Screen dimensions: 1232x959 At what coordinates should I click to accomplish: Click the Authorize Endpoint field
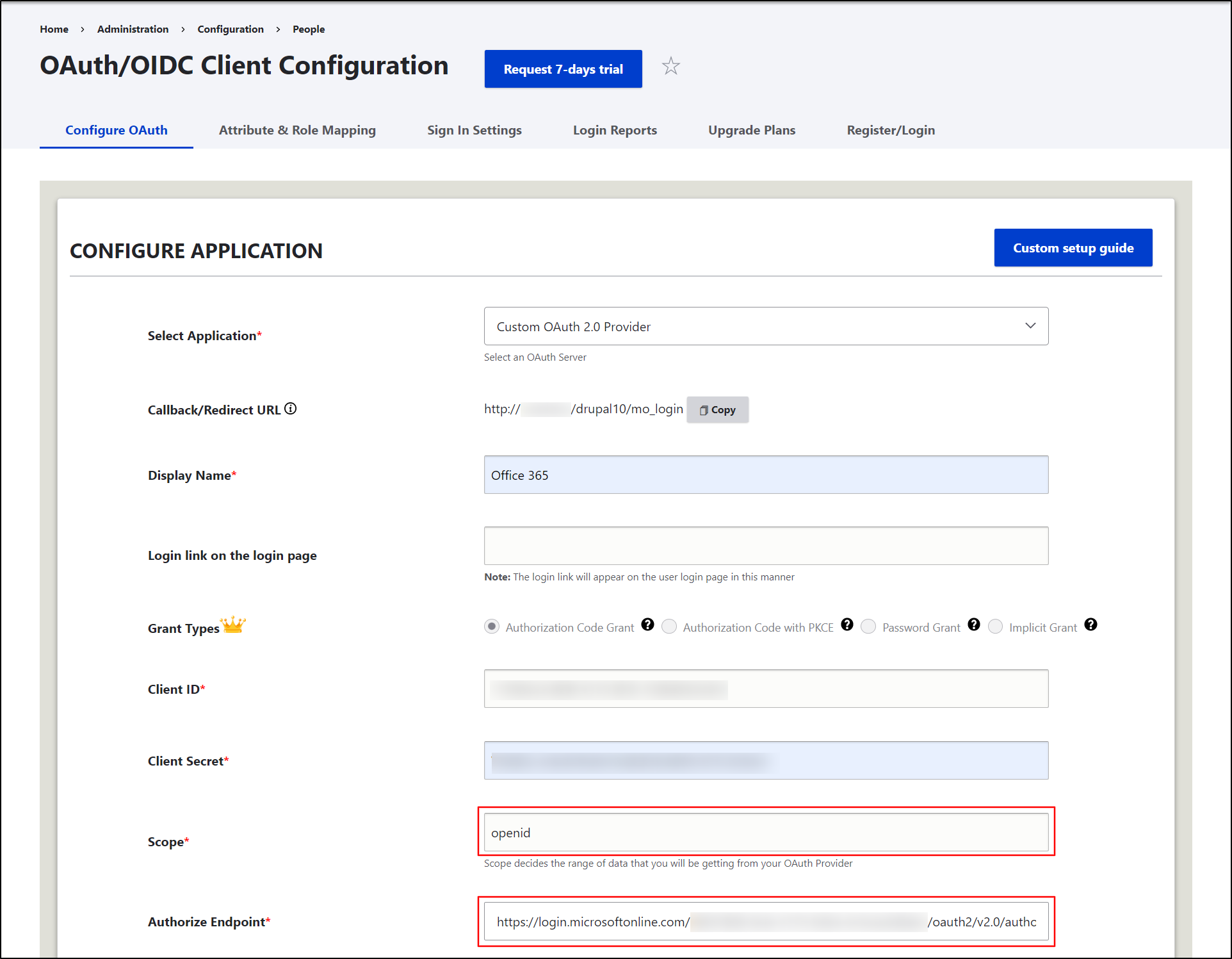(766, 921)
